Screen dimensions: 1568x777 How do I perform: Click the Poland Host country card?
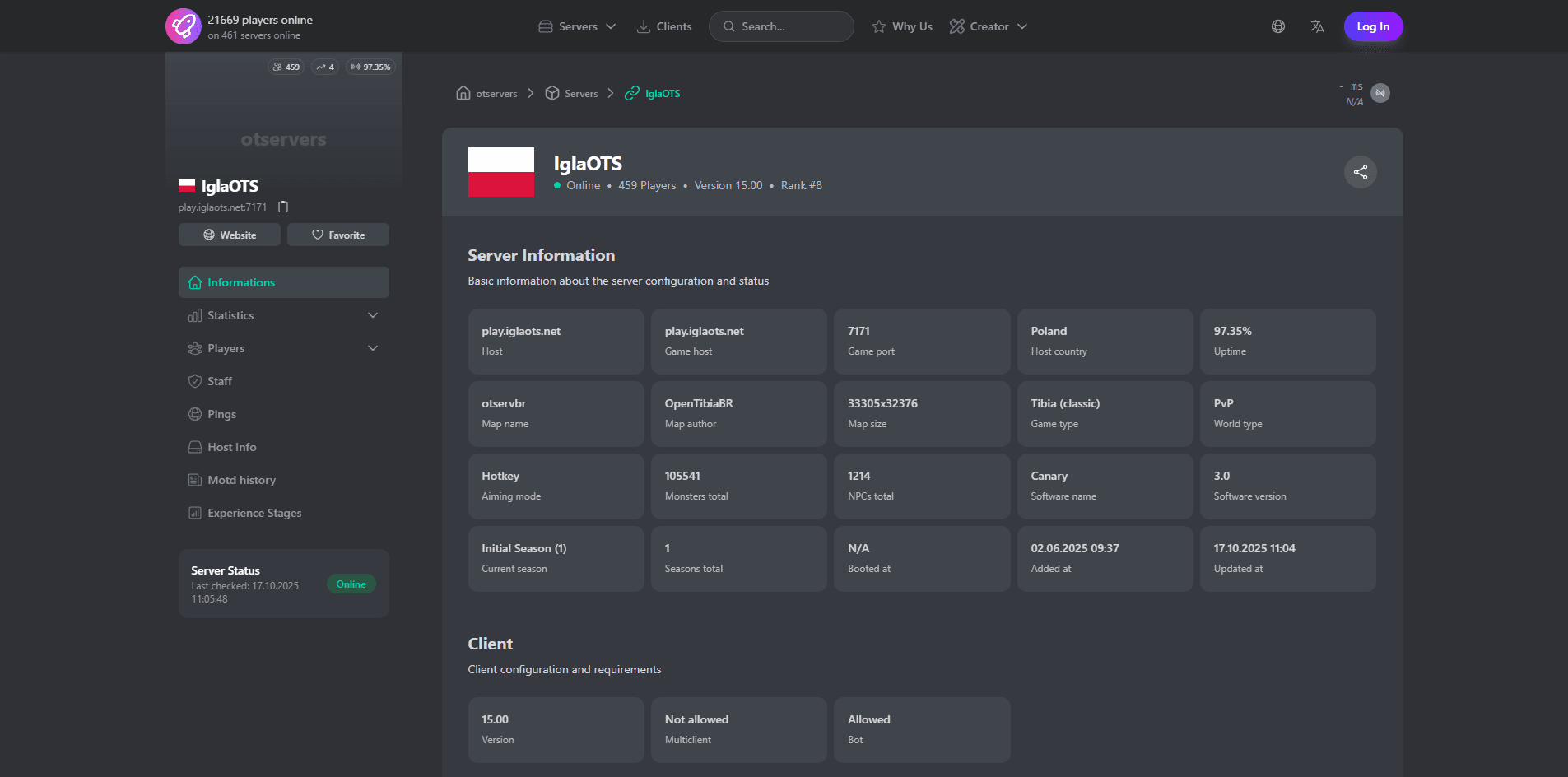pyautogui.click(x=1105, y=342)
